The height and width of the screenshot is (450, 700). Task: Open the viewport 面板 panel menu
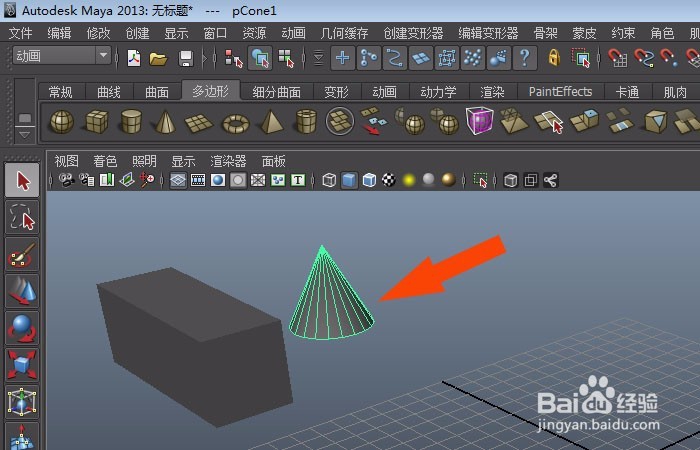(x=274, y=161)
